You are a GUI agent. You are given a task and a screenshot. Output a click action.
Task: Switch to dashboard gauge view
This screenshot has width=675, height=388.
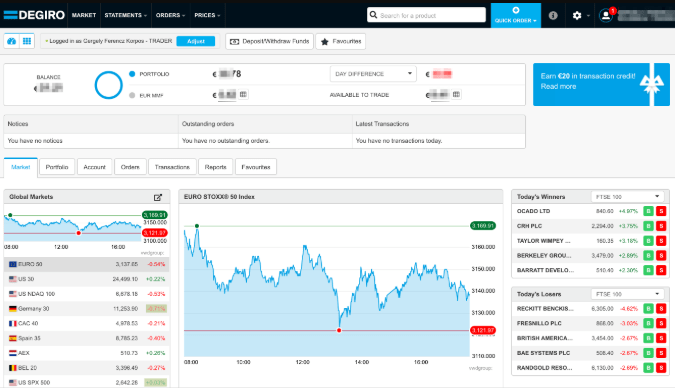[x=12, y=41]
